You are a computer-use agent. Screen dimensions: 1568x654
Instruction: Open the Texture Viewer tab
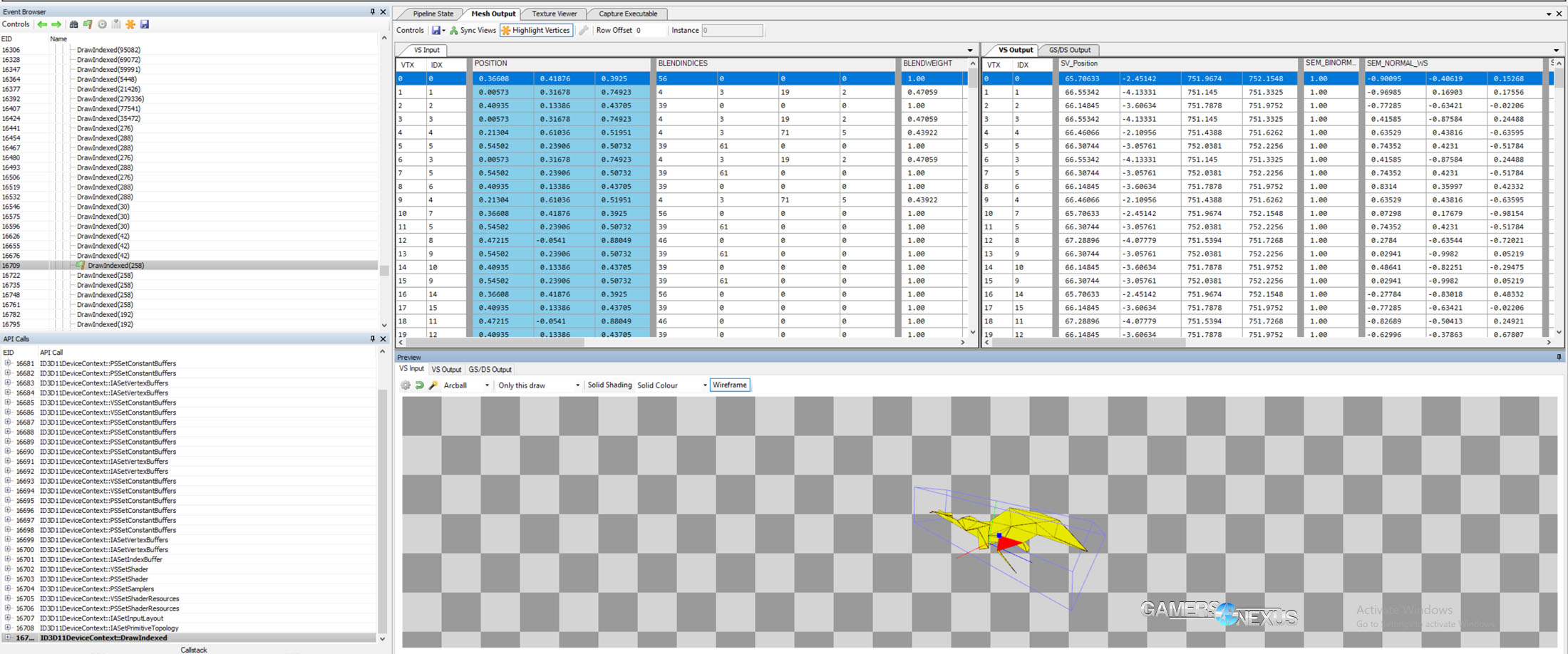(555, 14)
